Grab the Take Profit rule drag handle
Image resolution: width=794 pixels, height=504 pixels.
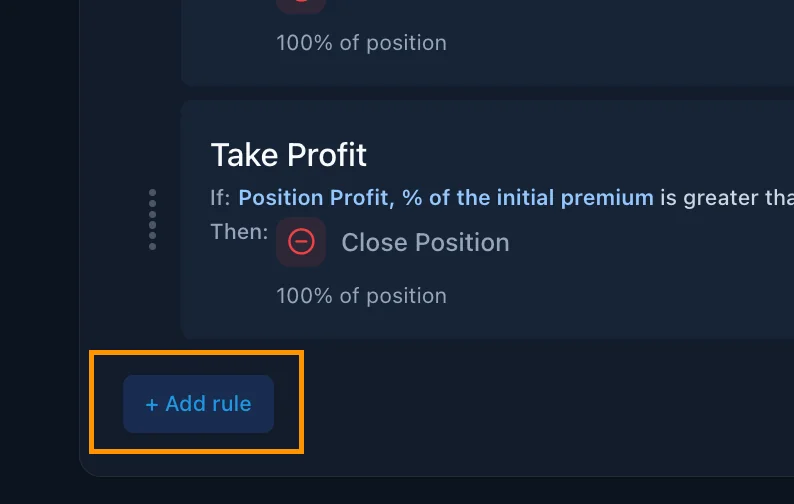point(152,219)
